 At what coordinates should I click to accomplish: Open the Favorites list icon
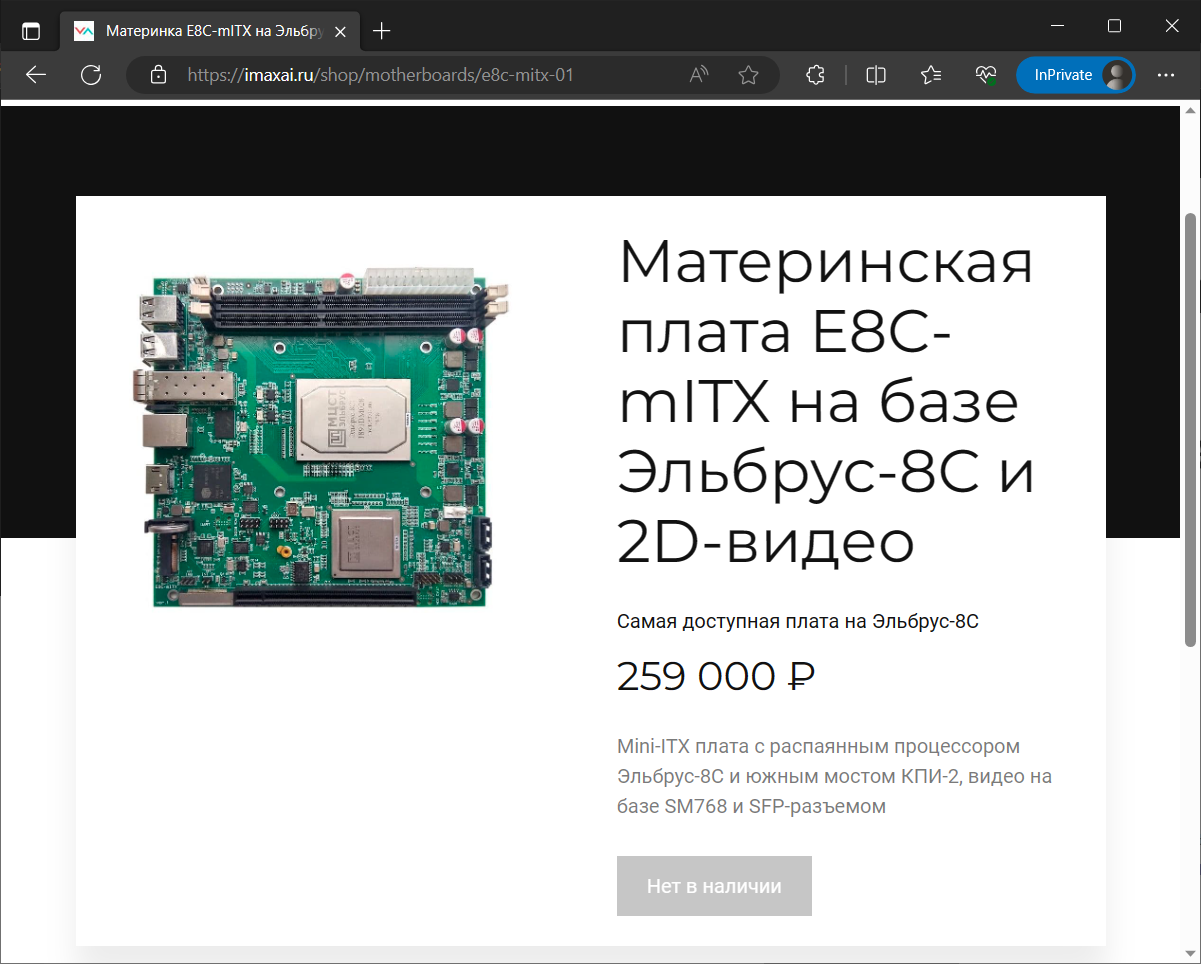click(x=931, y=75)
